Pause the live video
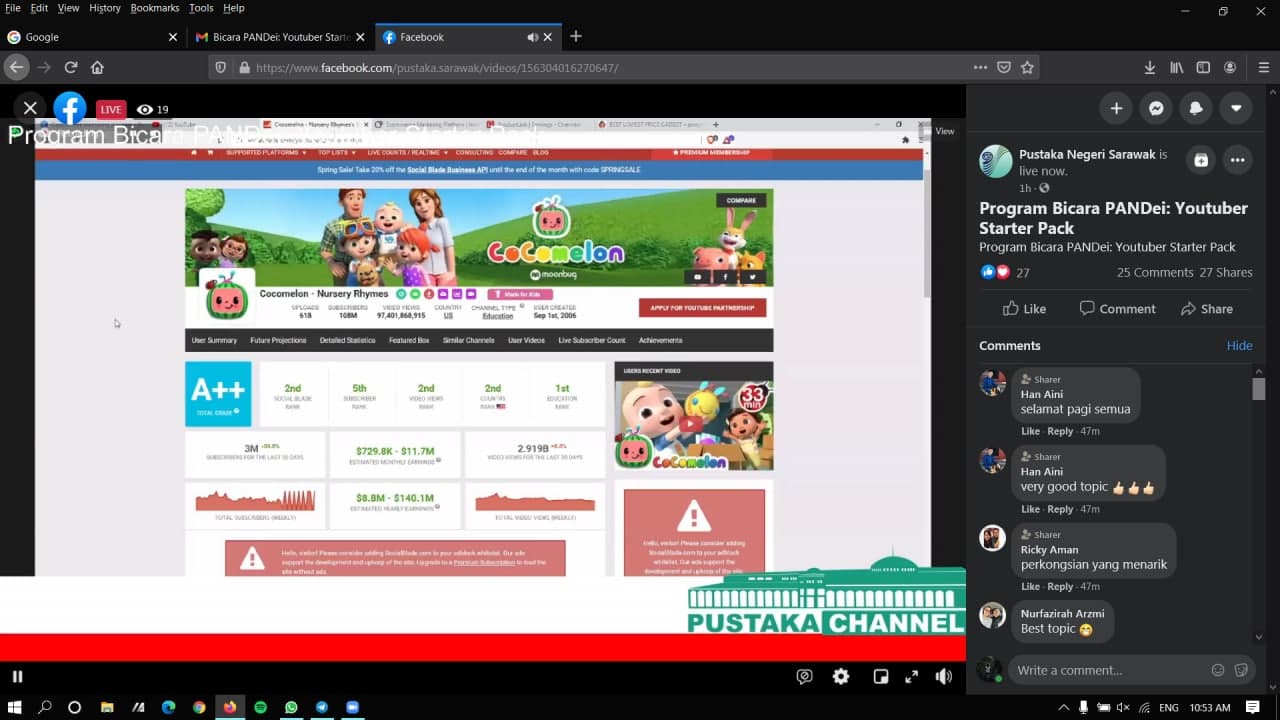Viewport: 1280px width, 720px height. point(17,676)
